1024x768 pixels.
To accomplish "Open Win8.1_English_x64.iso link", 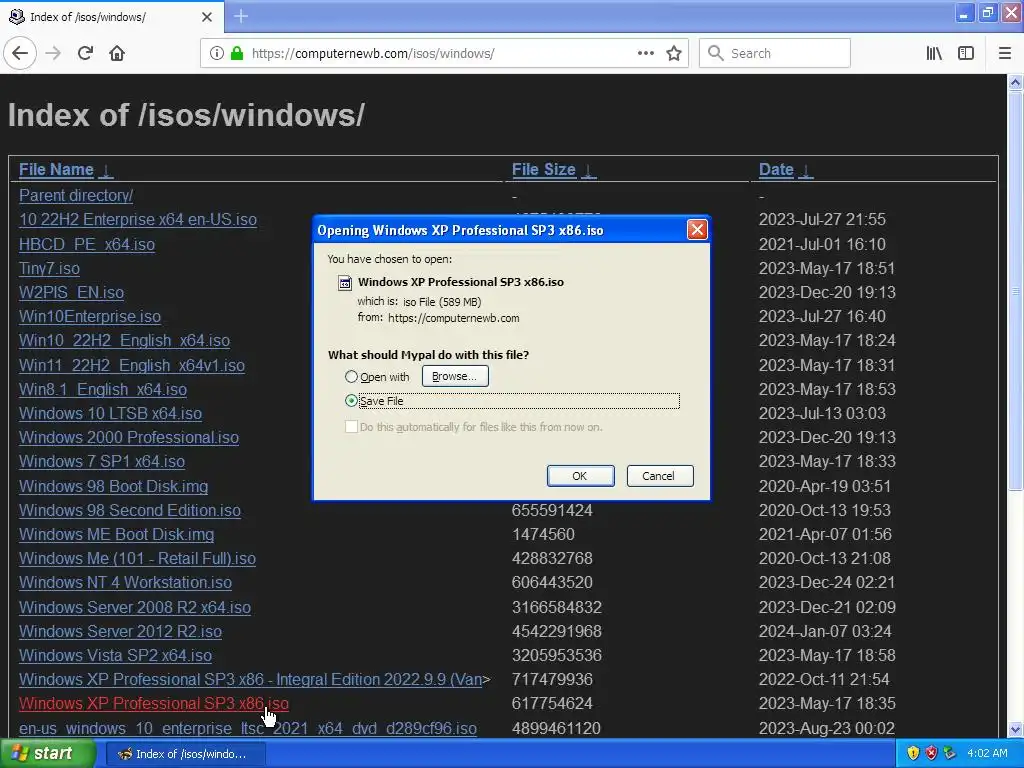I will pyautogui.click(x=103, y=390).
